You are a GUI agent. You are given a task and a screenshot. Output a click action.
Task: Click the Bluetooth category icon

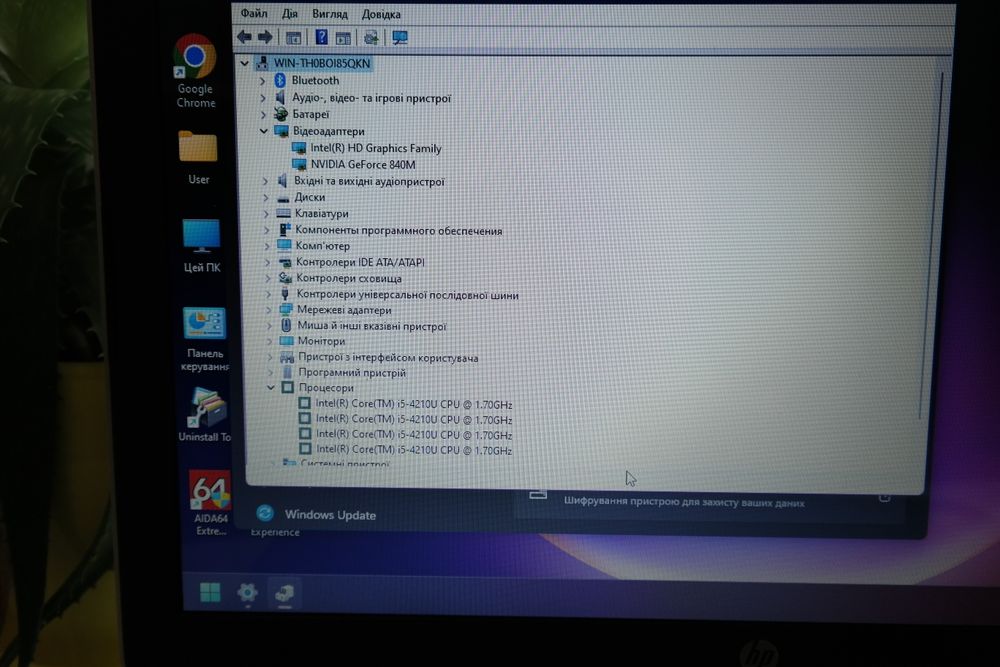(x=279, y=80)
